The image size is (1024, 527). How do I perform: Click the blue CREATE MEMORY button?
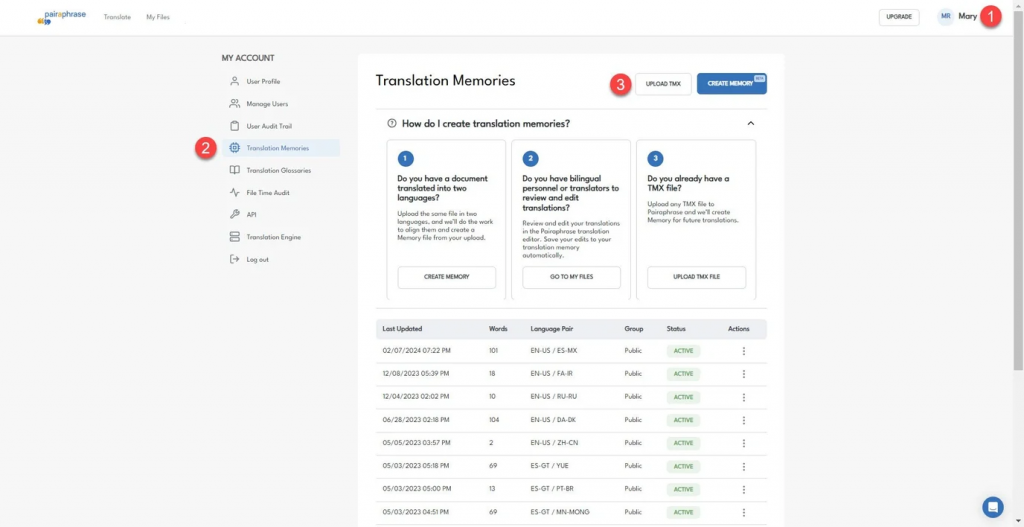[x=731, y=84]
